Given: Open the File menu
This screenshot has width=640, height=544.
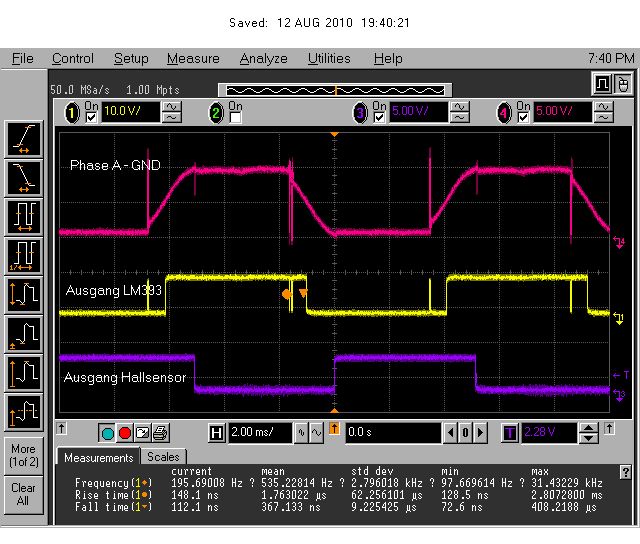Looking at the screenshot, I should (22, 59).
